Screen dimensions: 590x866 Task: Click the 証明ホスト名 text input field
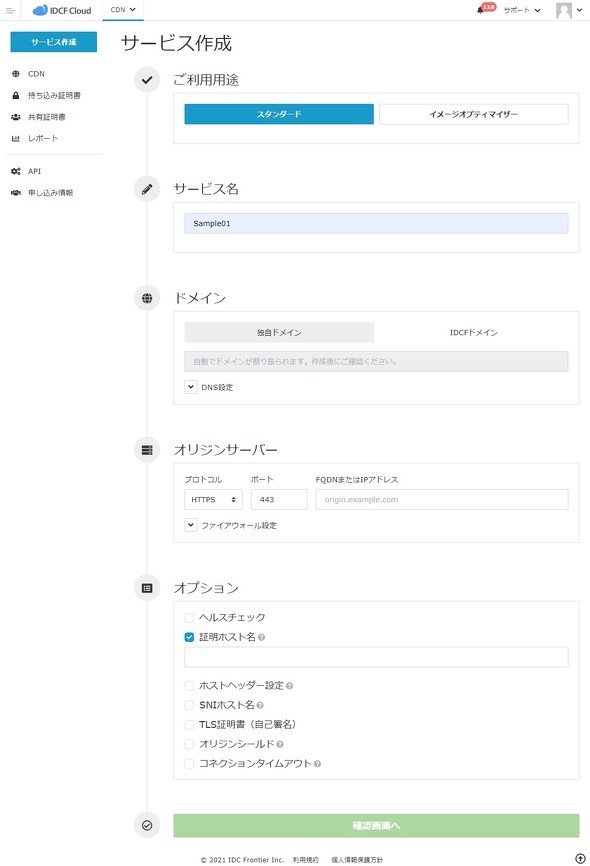pyautogui.click(x=376, y=657)
